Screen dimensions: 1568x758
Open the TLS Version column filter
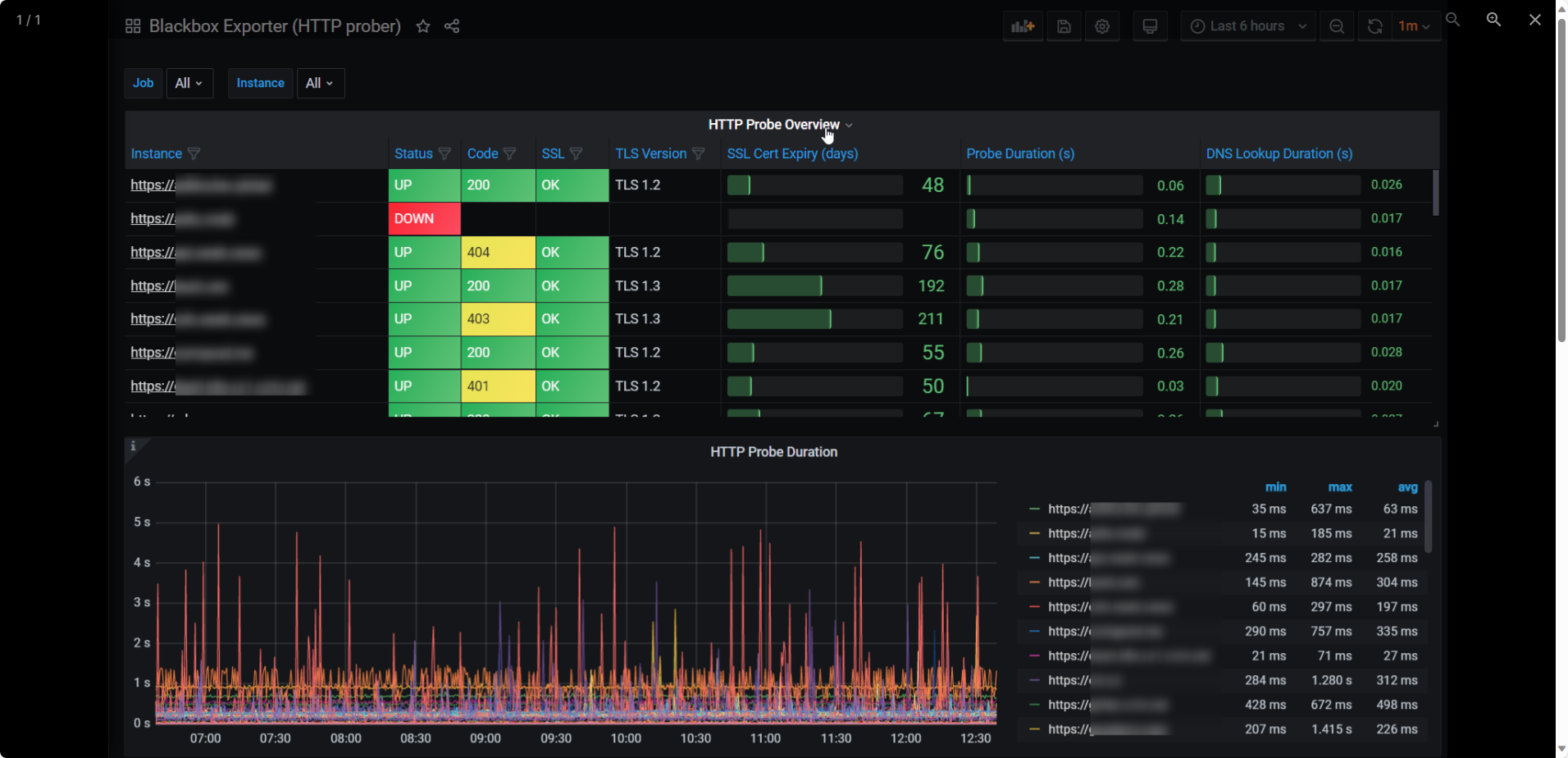(x=699, y=153)
